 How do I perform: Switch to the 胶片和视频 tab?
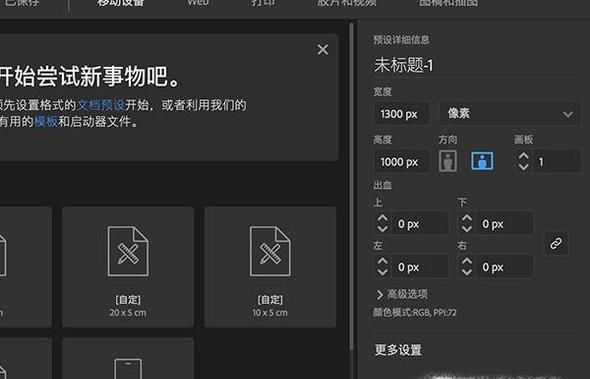pyautogui.click(x=347, y=3)
